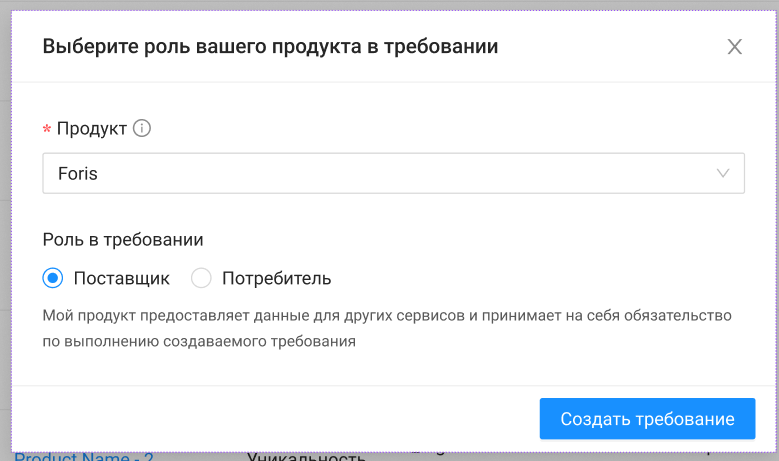Select the Поставщик radio button
Viewport: 779px width, 461px height.
(54, 278)
